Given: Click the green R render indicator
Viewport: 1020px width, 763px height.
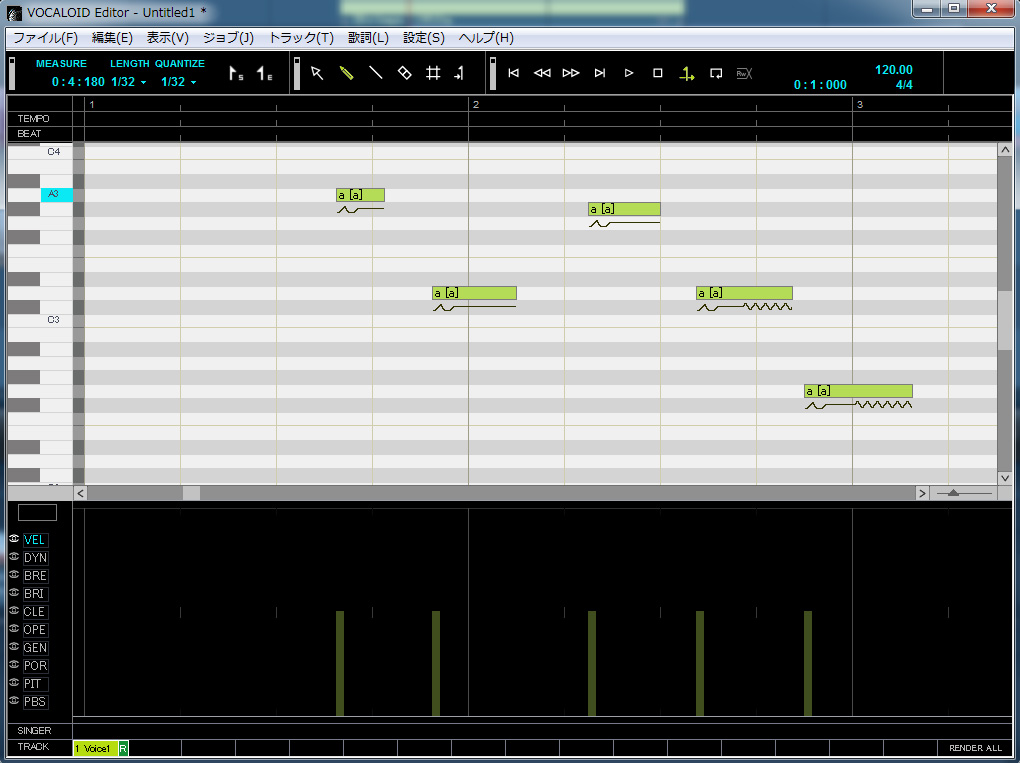Looking at the screenshot, I should [123, 749].
